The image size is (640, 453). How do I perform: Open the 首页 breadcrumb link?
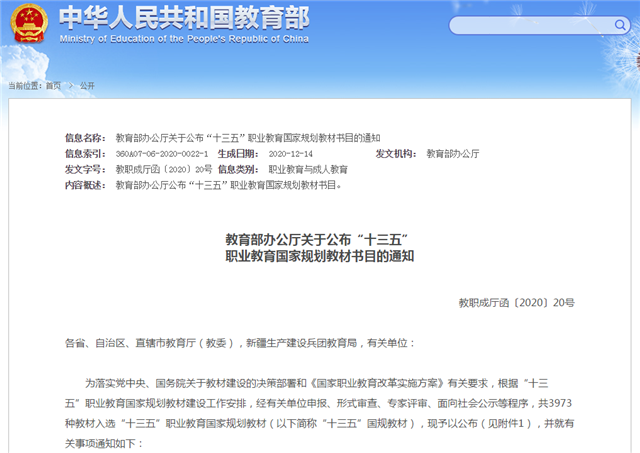(x=52, y=87)
